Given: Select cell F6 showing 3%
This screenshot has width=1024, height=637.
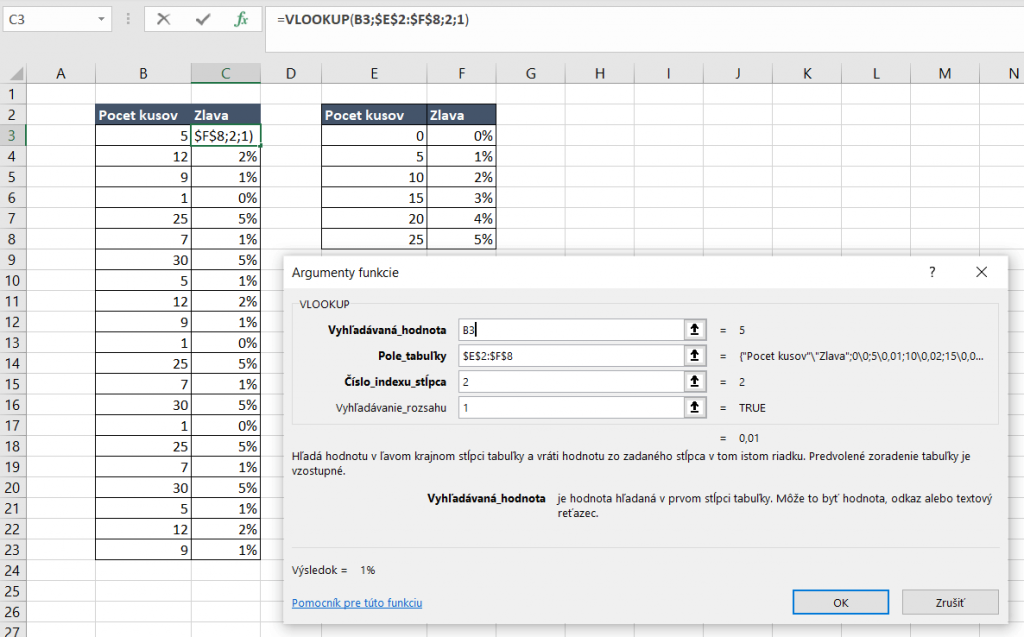Looking at the screenshot, I should [462, 197].
